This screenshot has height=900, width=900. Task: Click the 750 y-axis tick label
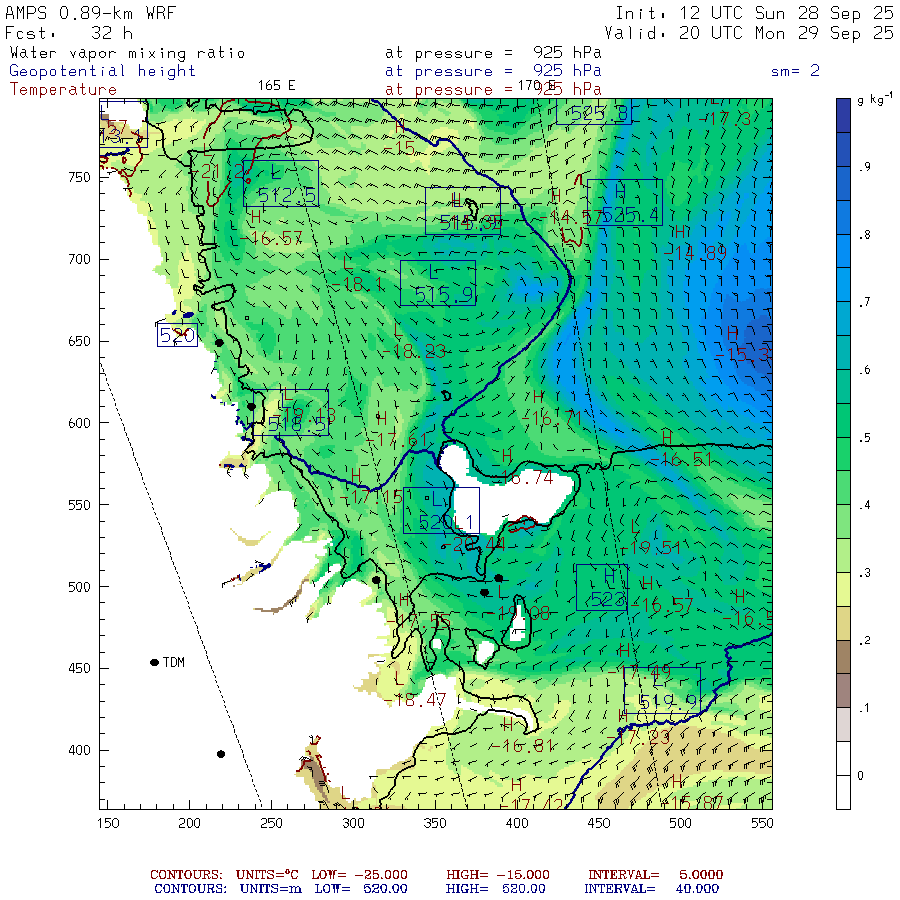click(79, 177)
